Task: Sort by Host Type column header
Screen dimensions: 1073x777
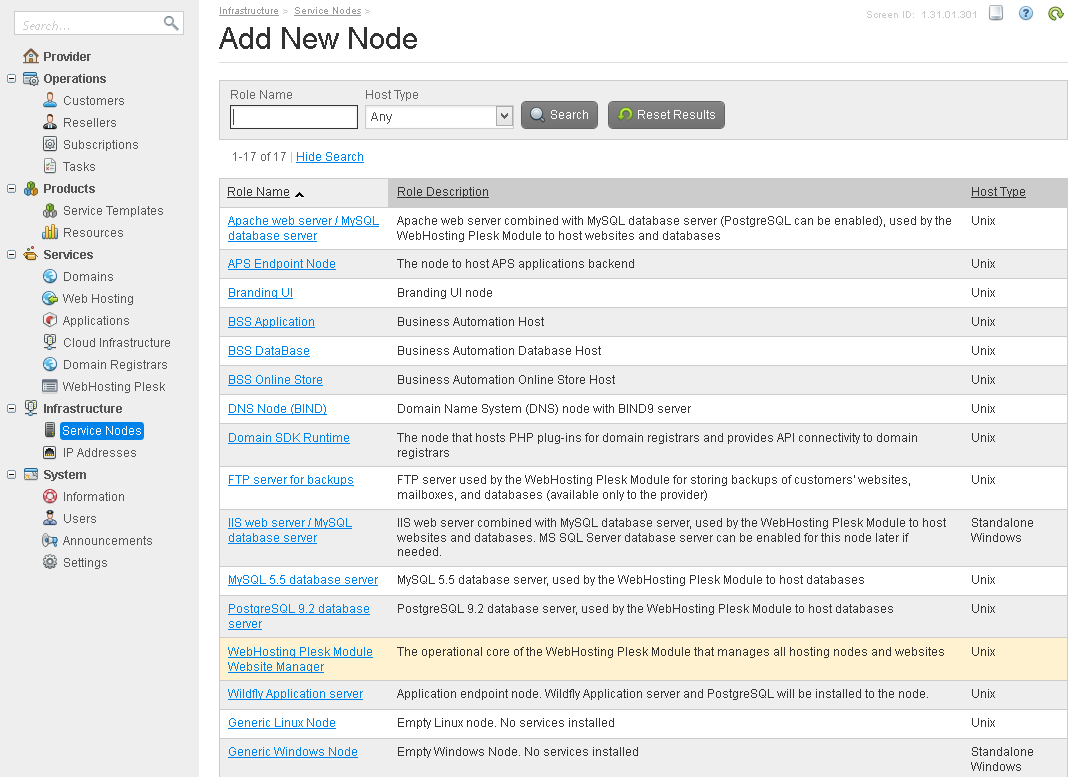Action: [x=998, y=192]
